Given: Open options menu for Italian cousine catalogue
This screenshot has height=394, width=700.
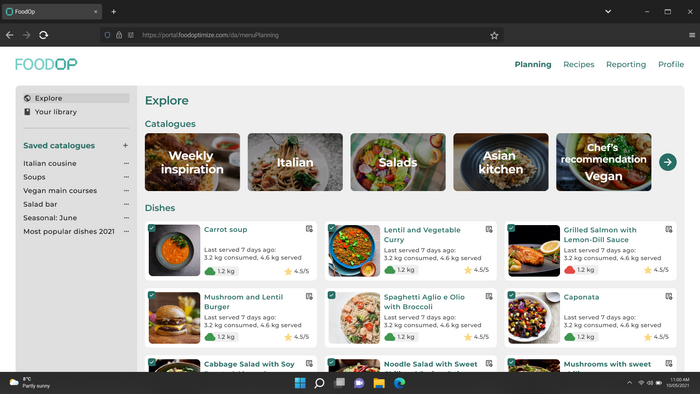Looking at the screenshot, I should pyautogui.click(x=126, y=163).
